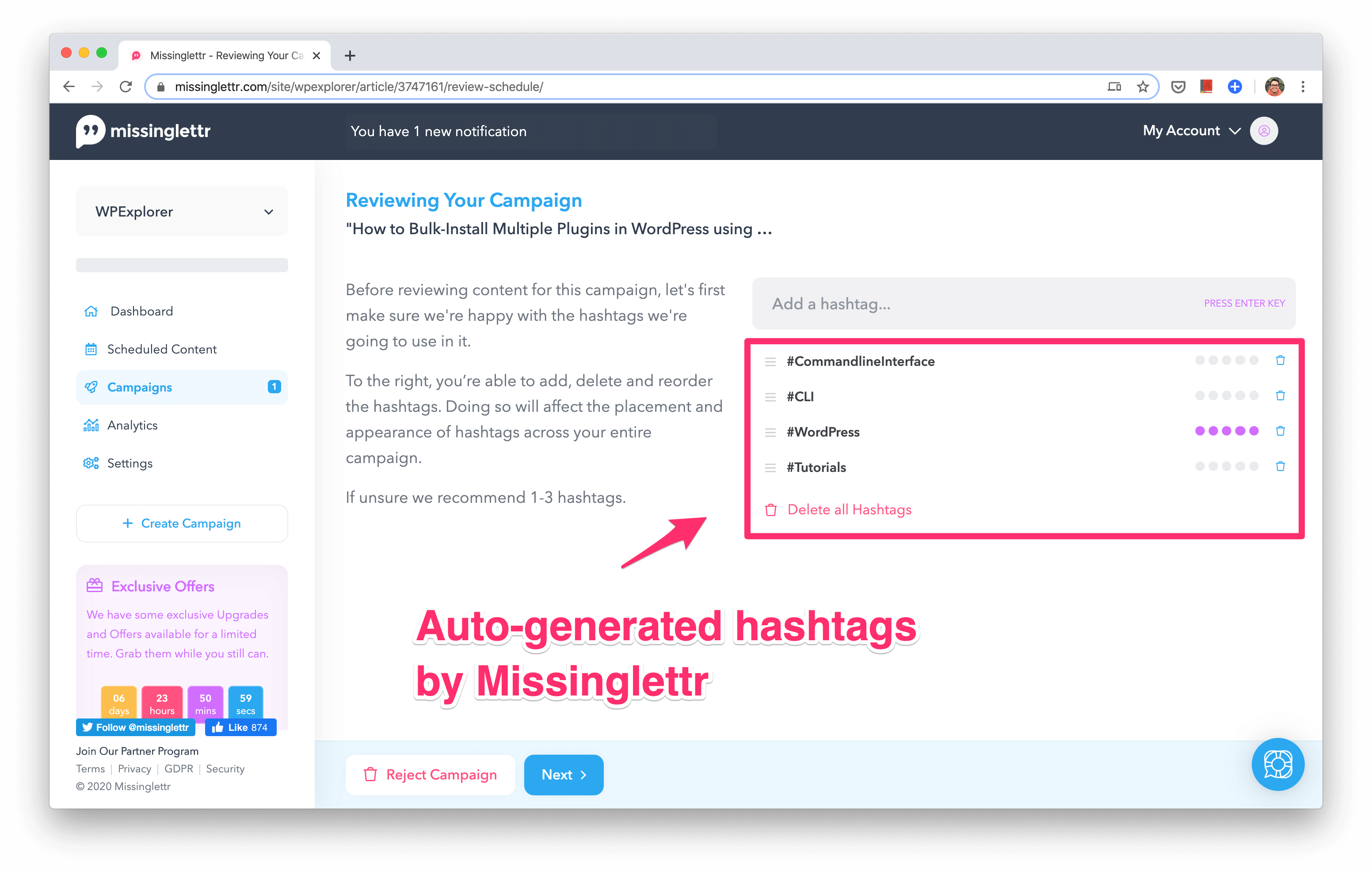Click the delete trash icon for #CommandlineInterface
Image resolution: width=1372 pixels, height=874 pixels.
tap(1281, 361)
